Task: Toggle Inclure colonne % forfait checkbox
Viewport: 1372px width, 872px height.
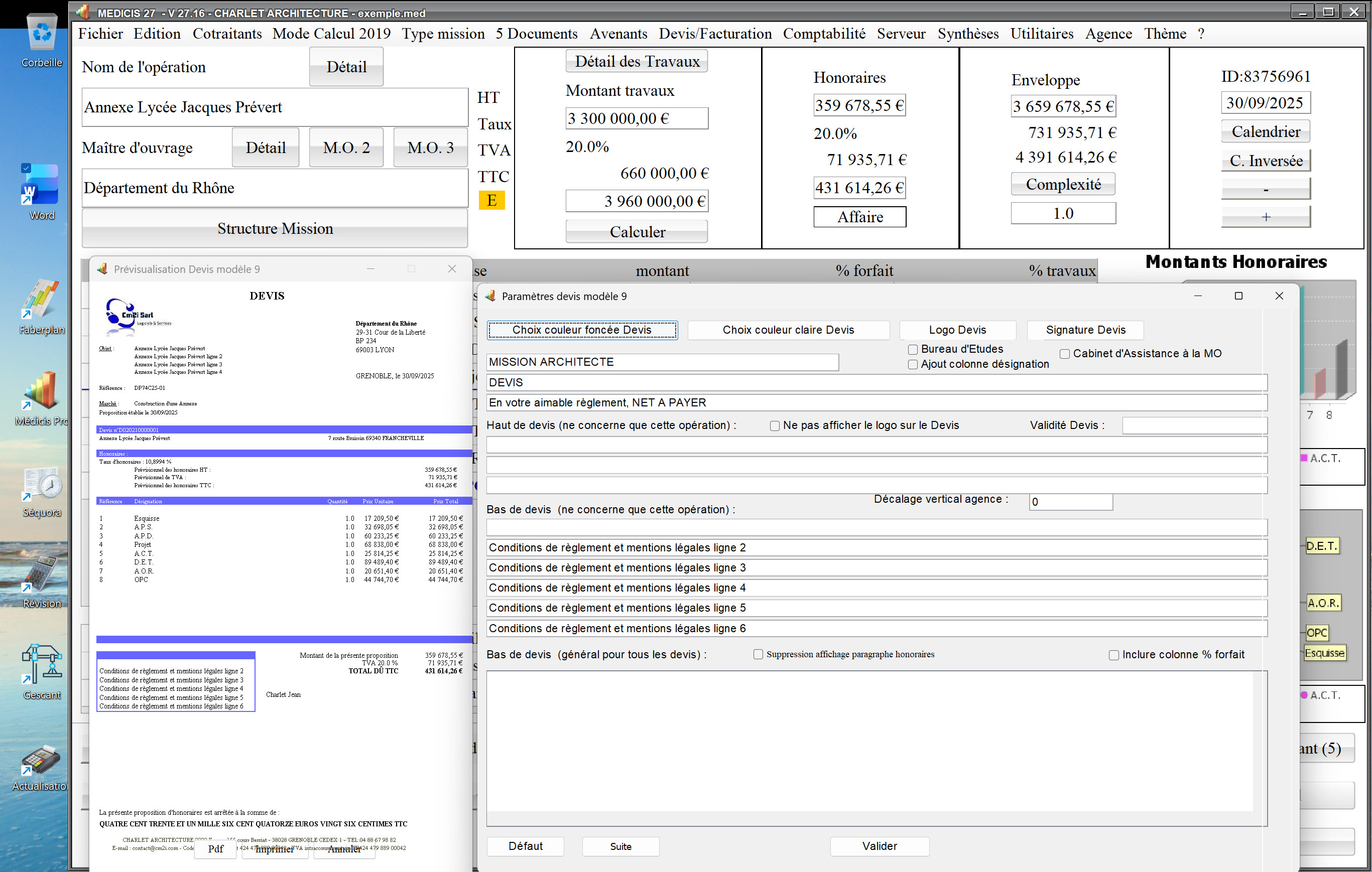Action: coord(1114,655)
